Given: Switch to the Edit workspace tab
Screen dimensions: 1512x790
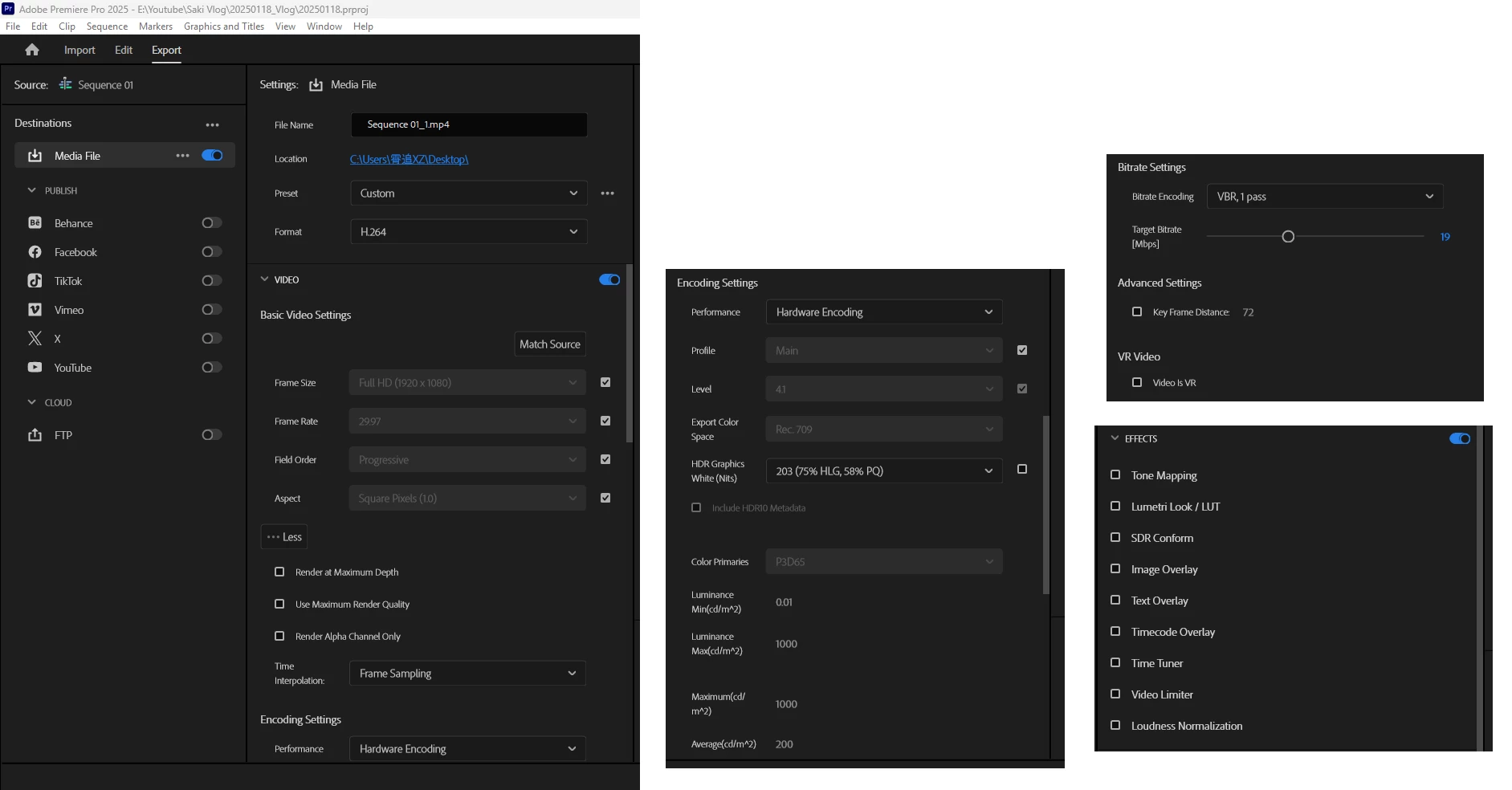Looking at the screenshot, I should pyautogui.click(x=124, y=50).
